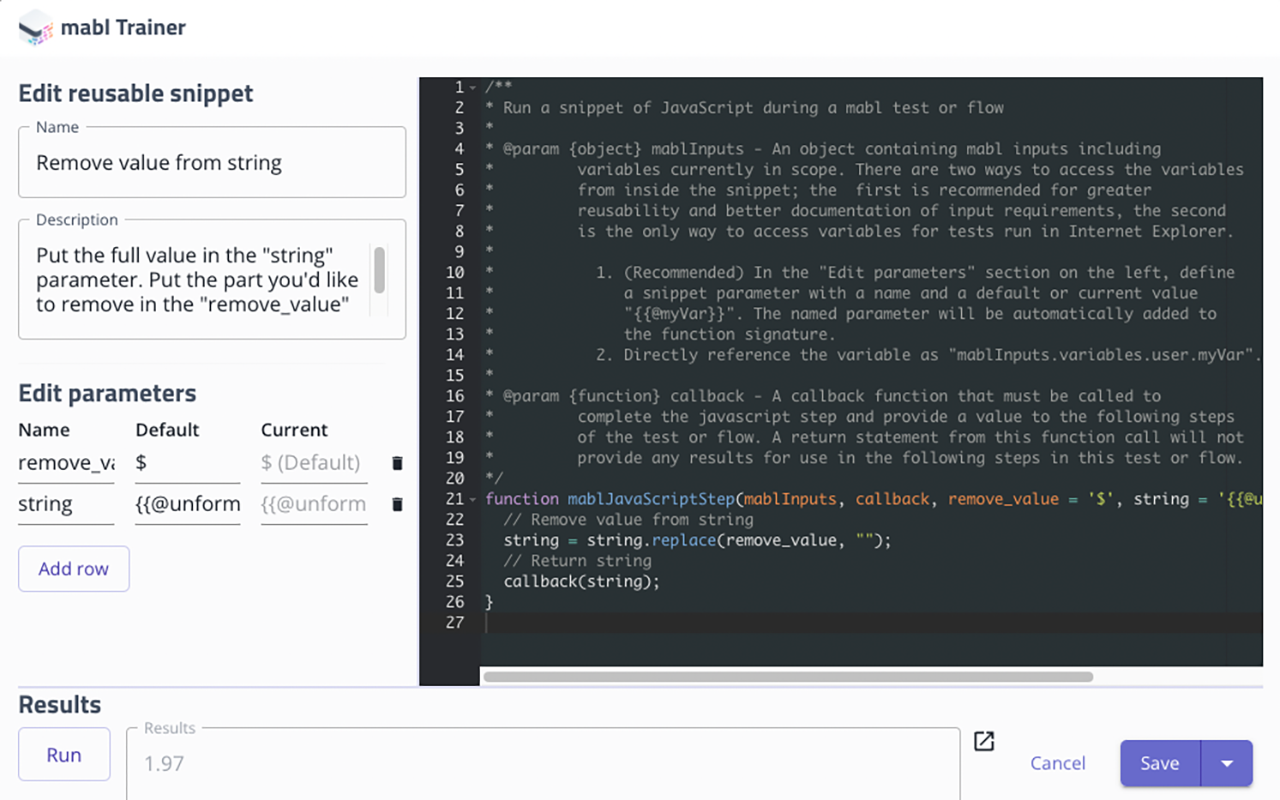Delete the remove_value parameter row
Screen dimensions: 1280x800
tap(397, 463)
